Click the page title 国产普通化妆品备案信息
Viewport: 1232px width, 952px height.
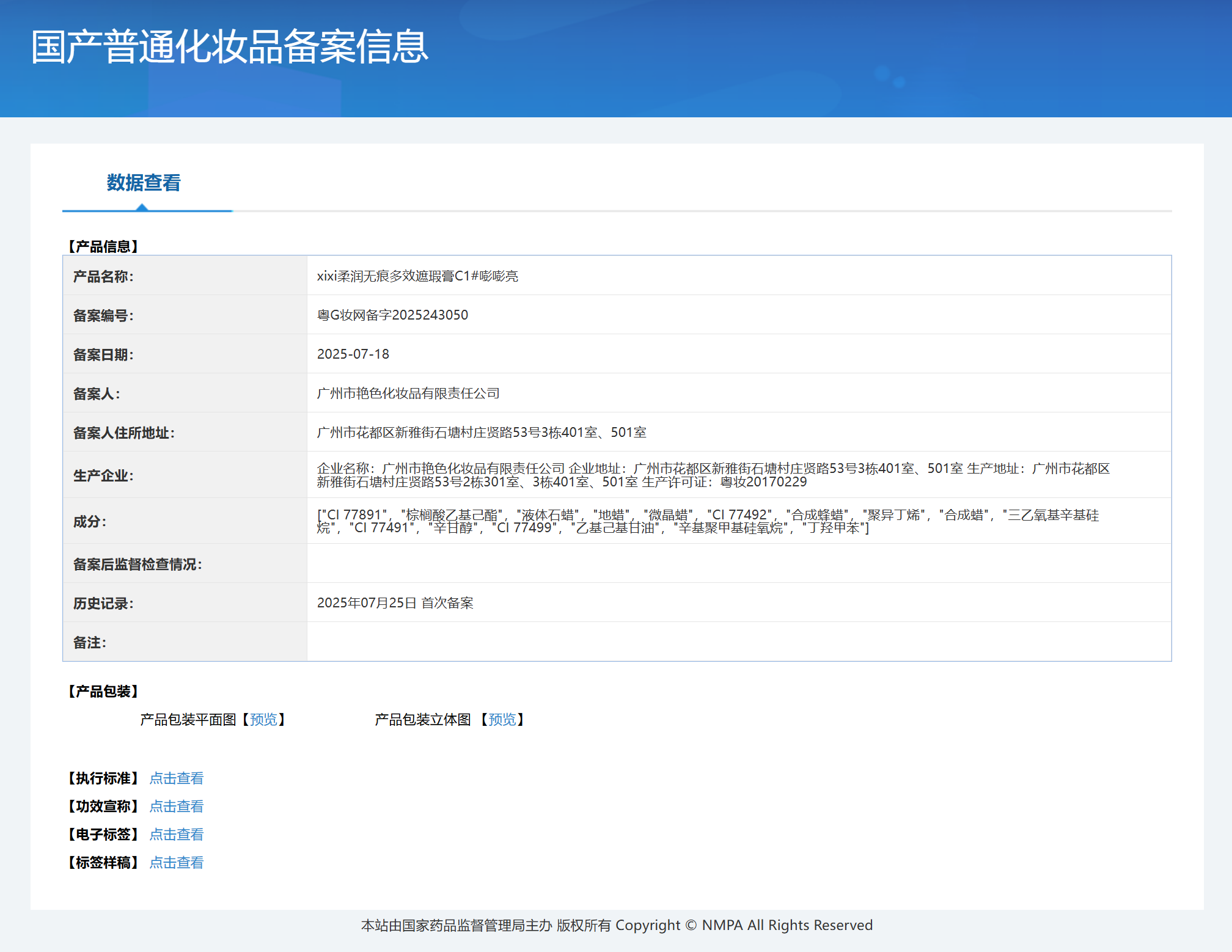click(230, 46)
